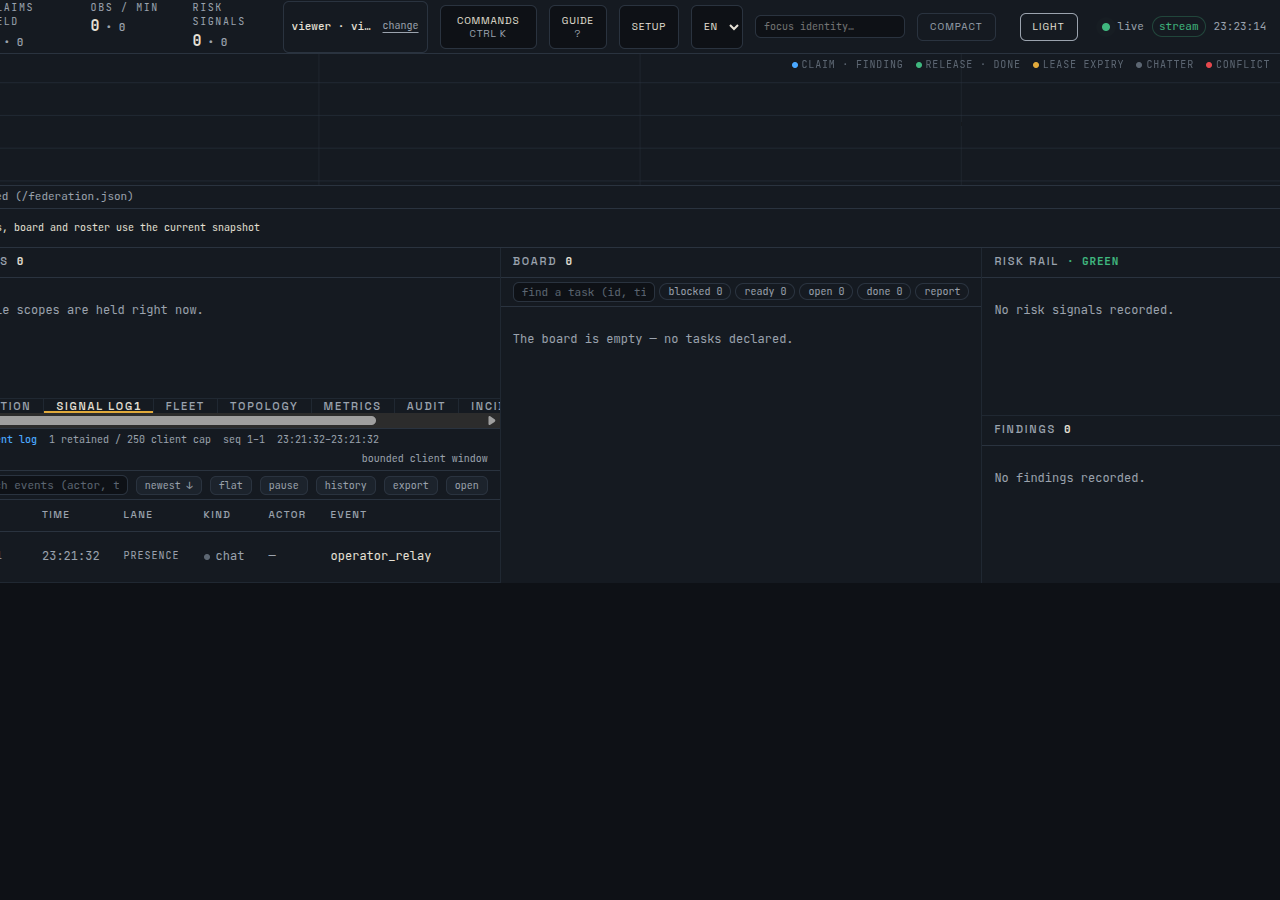Viewport: 1280px width, 900px height.
Task: Click 'No risk signals recorded.' text
Action: (x=1084, y=311)
